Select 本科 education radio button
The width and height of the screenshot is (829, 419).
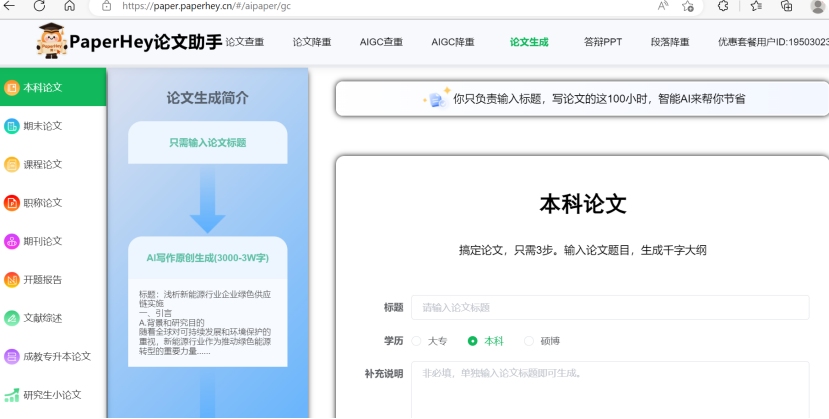pyautogui.click(x=473, y=341)
